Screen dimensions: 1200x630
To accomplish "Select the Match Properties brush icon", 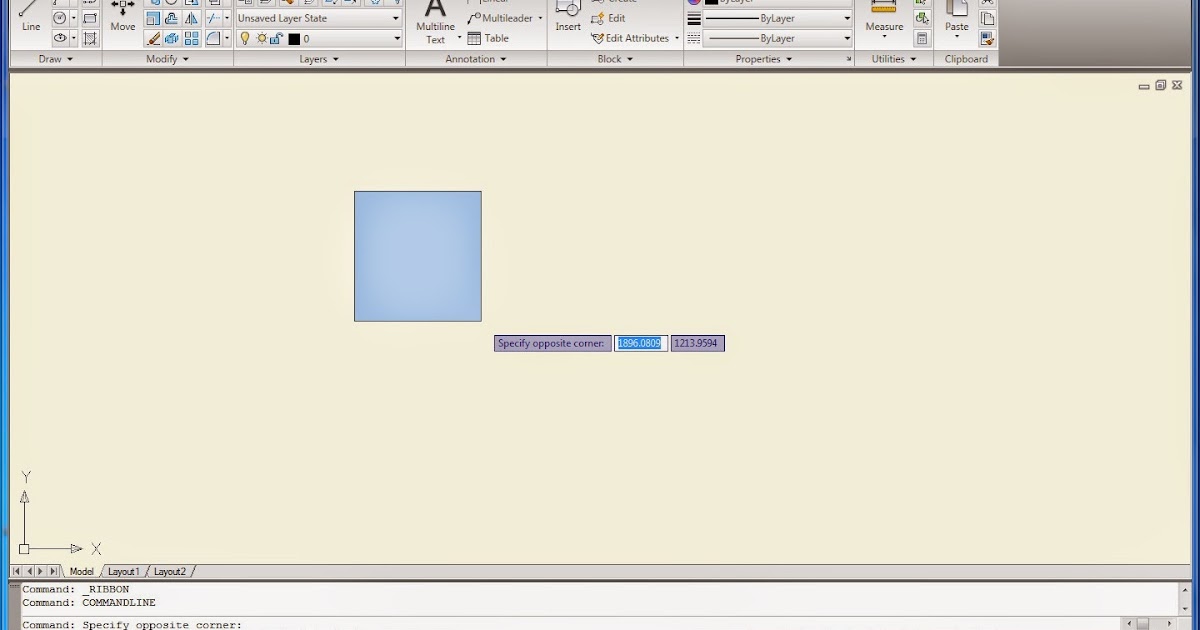I will (x=988, y=38).
